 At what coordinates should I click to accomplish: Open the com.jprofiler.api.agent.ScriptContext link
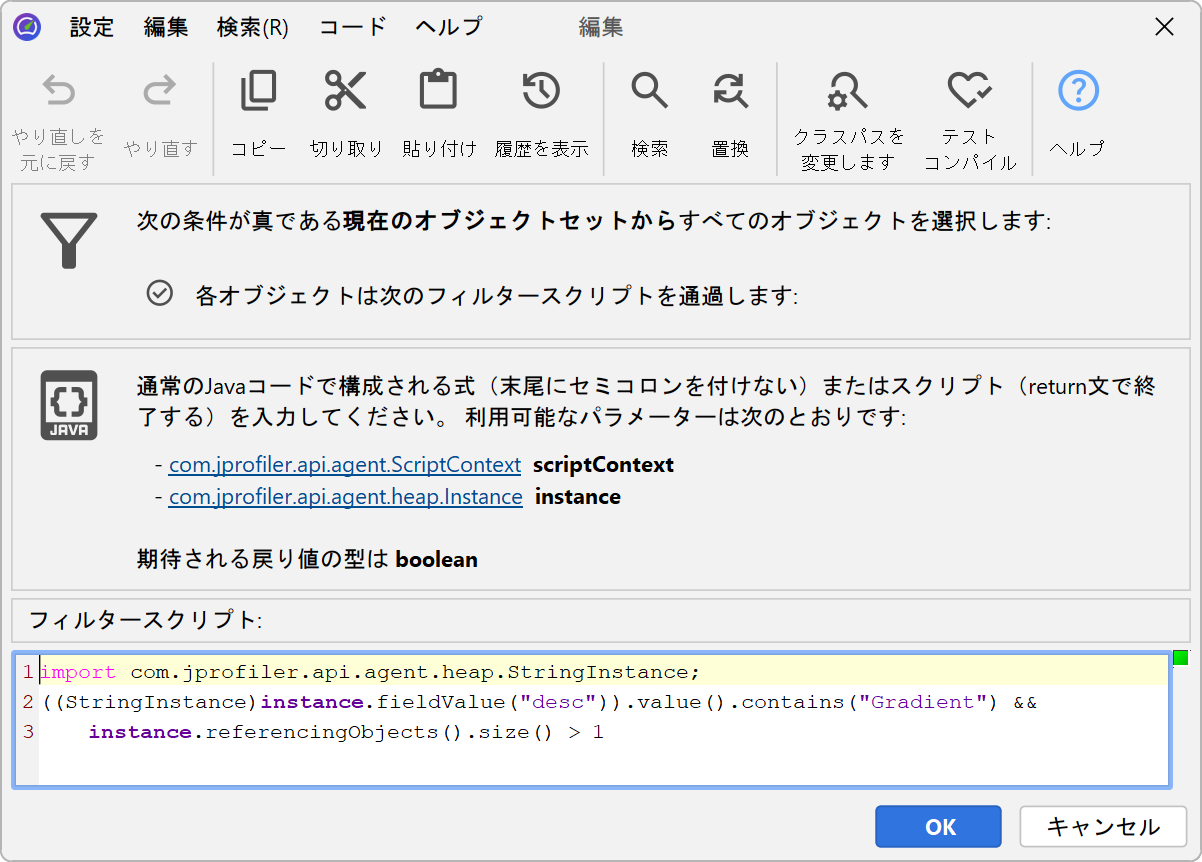[345, 465]
